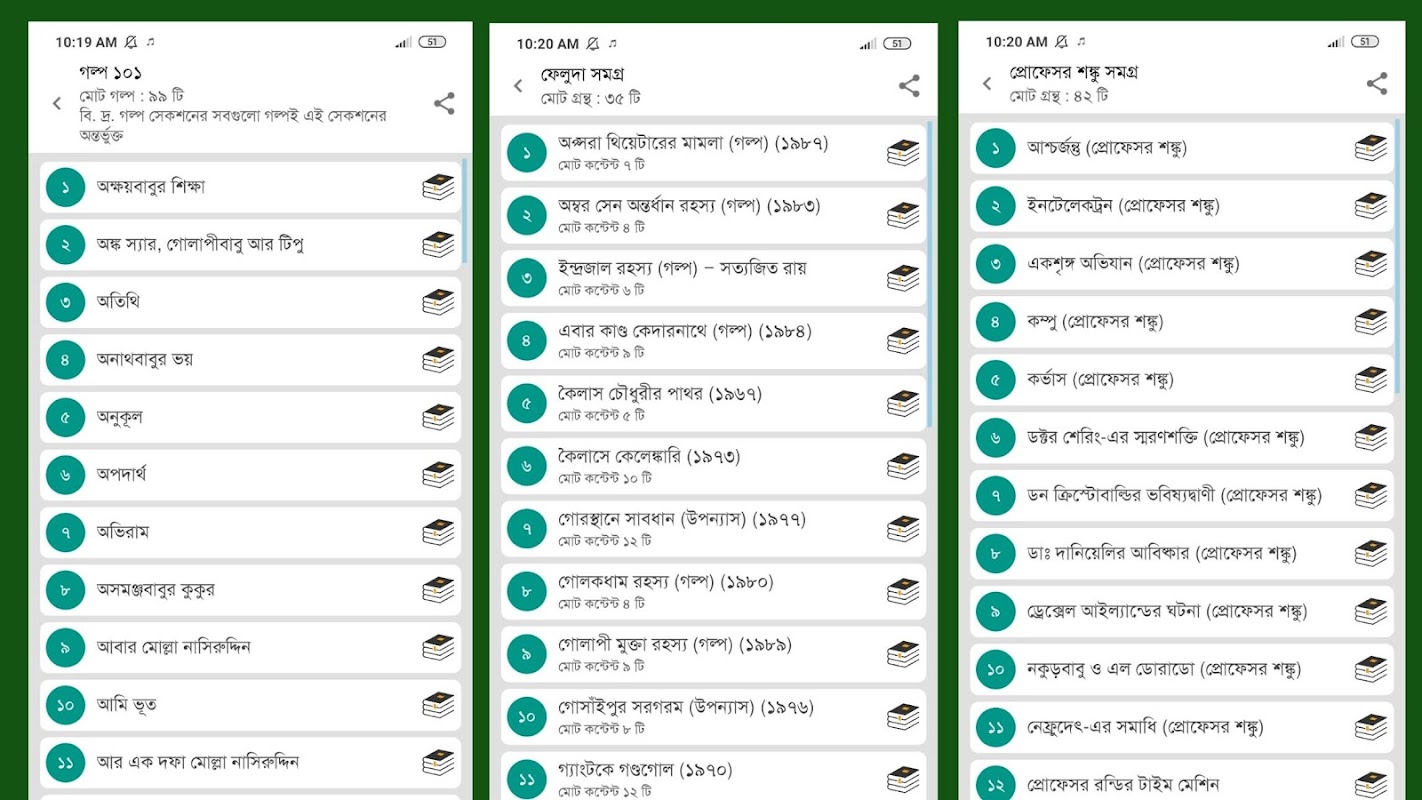This screenshot has height=800, width=1422.
Task: Click the book icon next to অতিথি
Action: click(438, 302)
